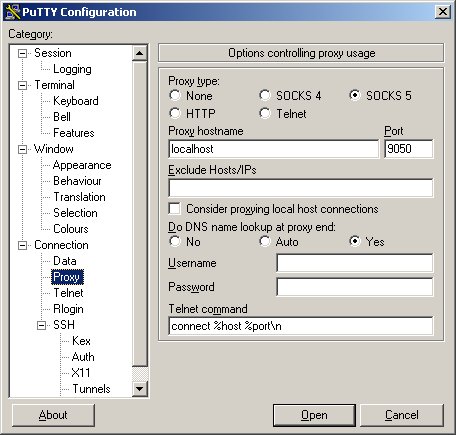Select the Terminal category
This screenshot has width=456, height=435.
55,85
